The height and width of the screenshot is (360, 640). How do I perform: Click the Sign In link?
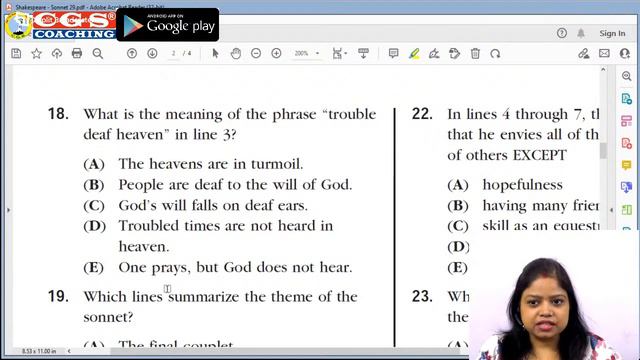[x=612, y=33]
